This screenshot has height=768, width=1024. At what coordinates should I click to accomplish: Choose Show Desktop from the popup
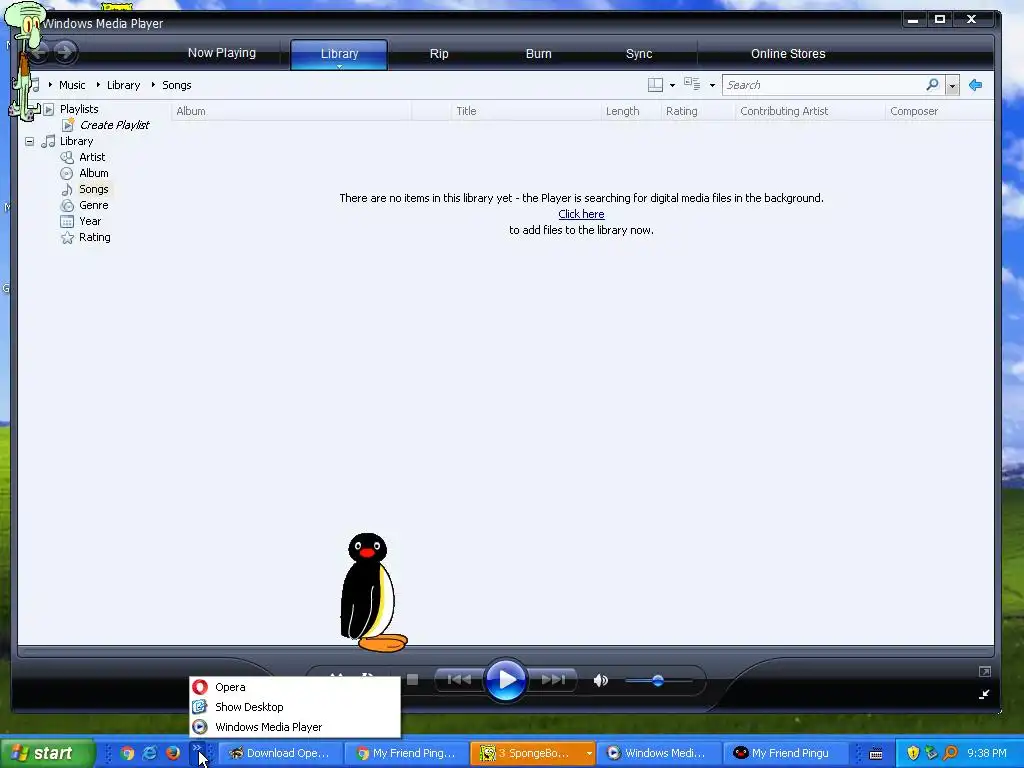295,707
